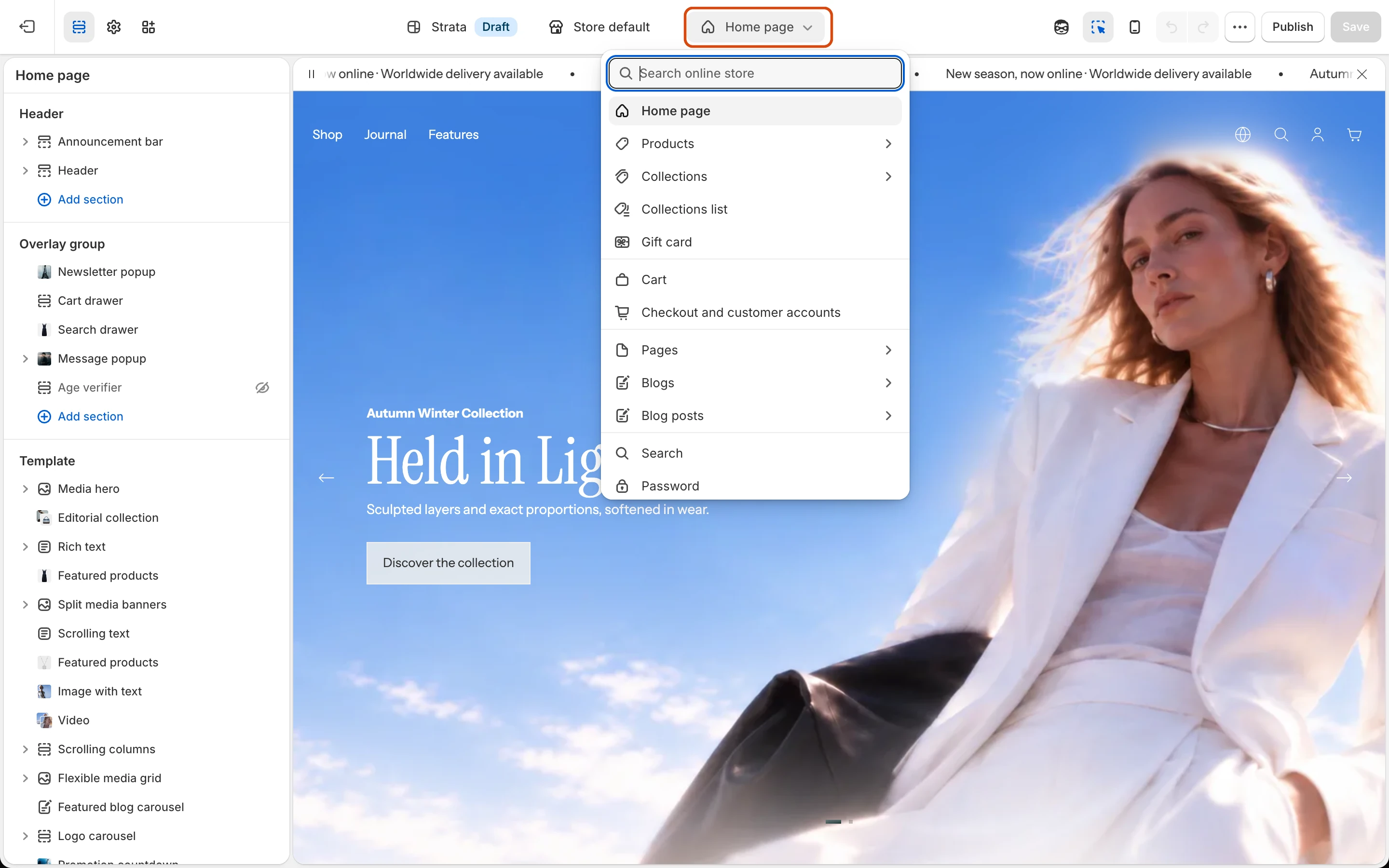Image resolution: width=1389 pixels, height=868 pixels.
Task: Click Shop in the preview navigation
Action: tap(327, 135)
